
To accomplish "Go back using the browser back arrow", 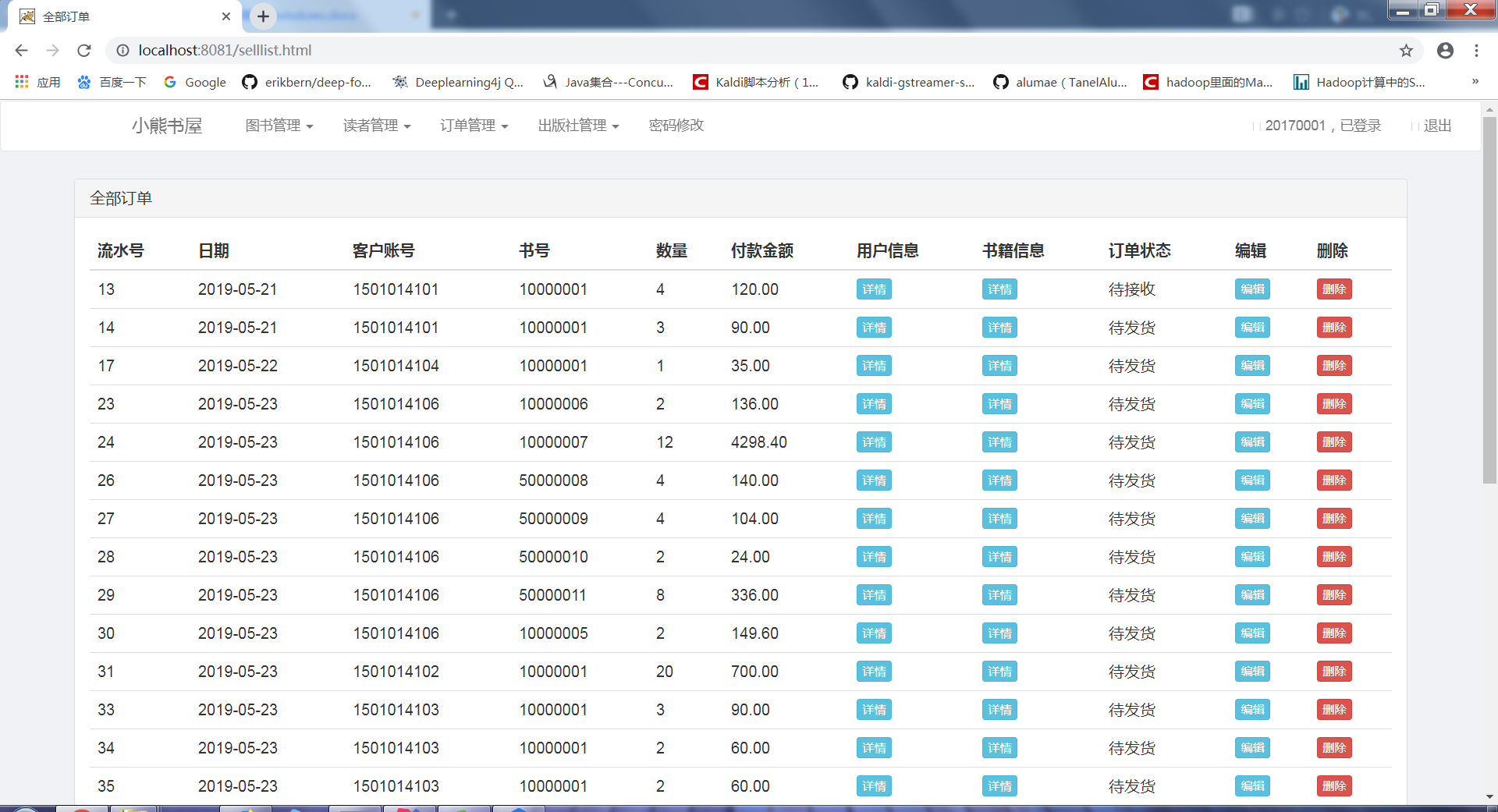I will click(21, 50).
